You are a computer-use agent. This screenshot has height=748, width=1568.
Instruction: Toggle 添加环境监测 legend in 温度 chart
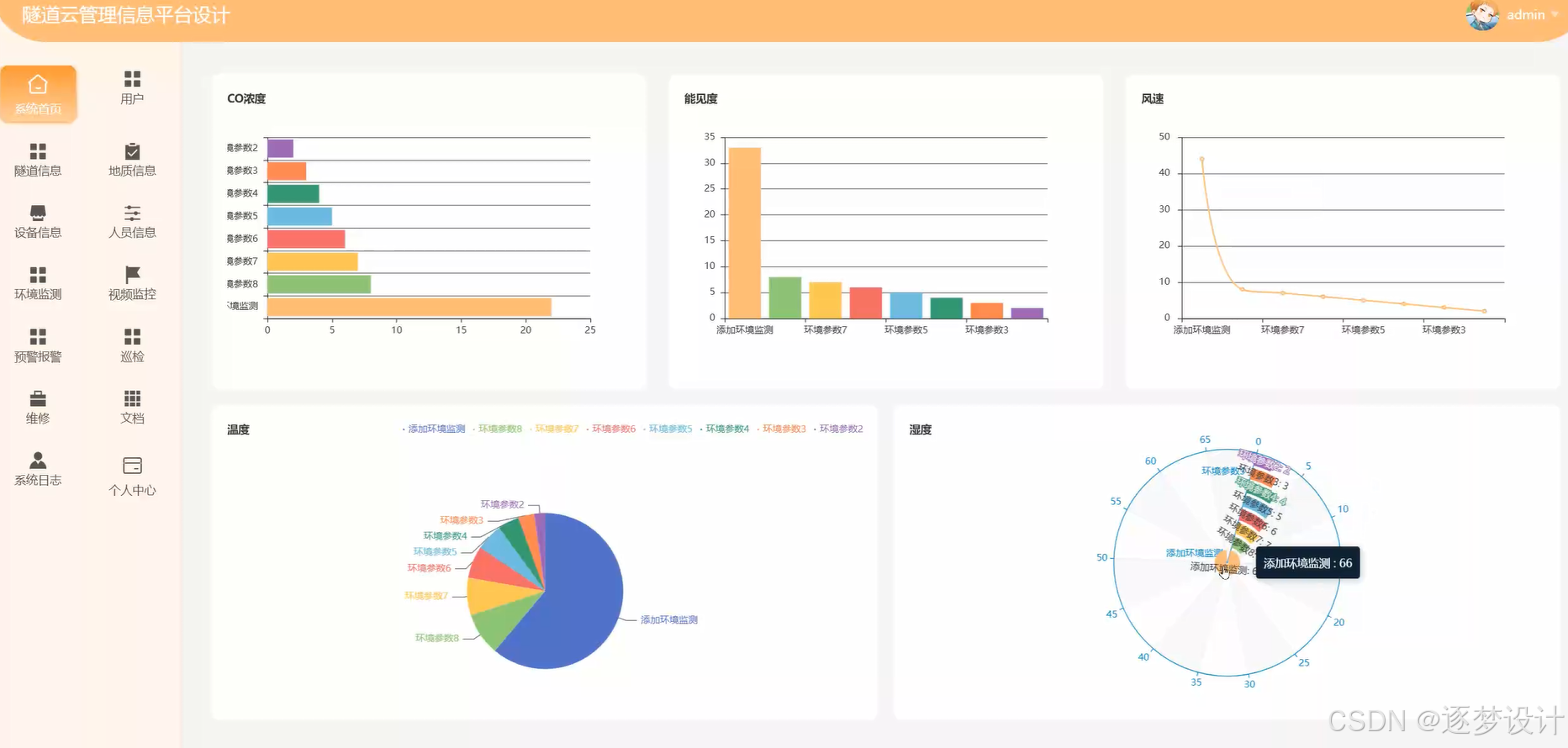(434, 429)
